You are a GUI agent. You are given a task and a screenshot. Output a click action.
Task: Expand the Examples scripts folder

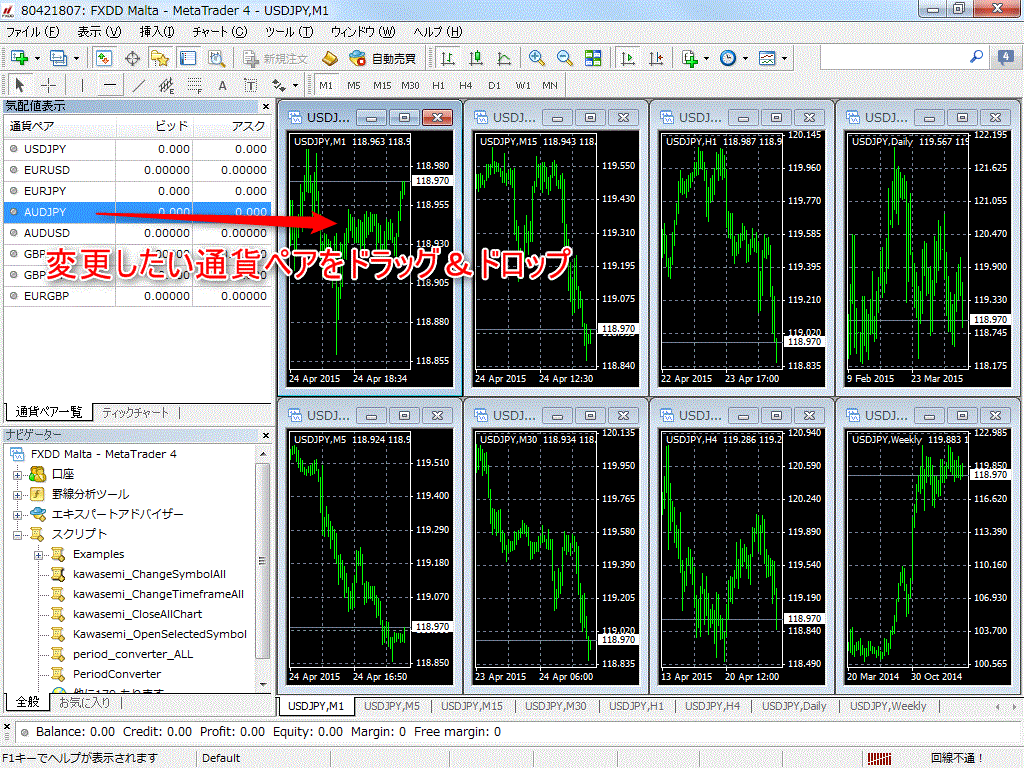[39, 555]
